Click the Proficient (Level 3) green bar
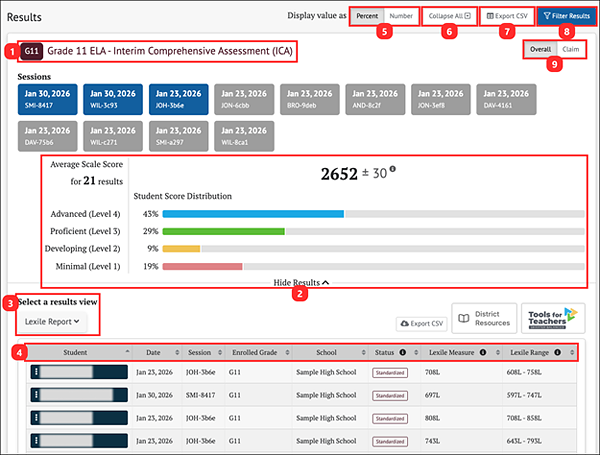Viewport: 600px width, 455px height. coord(223,231)
